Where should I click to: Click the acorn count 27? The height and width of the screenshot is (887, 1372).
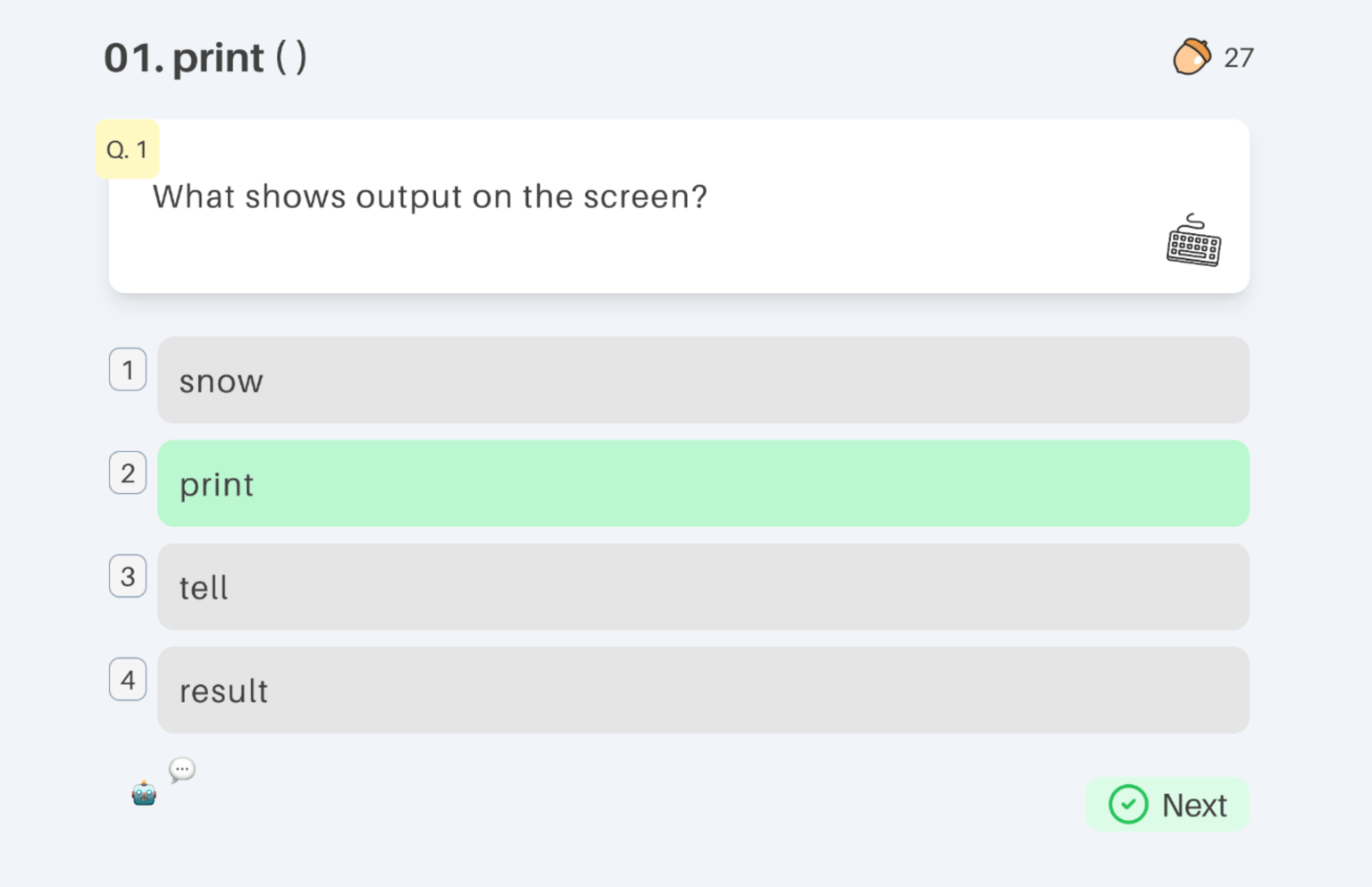tap(1239, 58)
